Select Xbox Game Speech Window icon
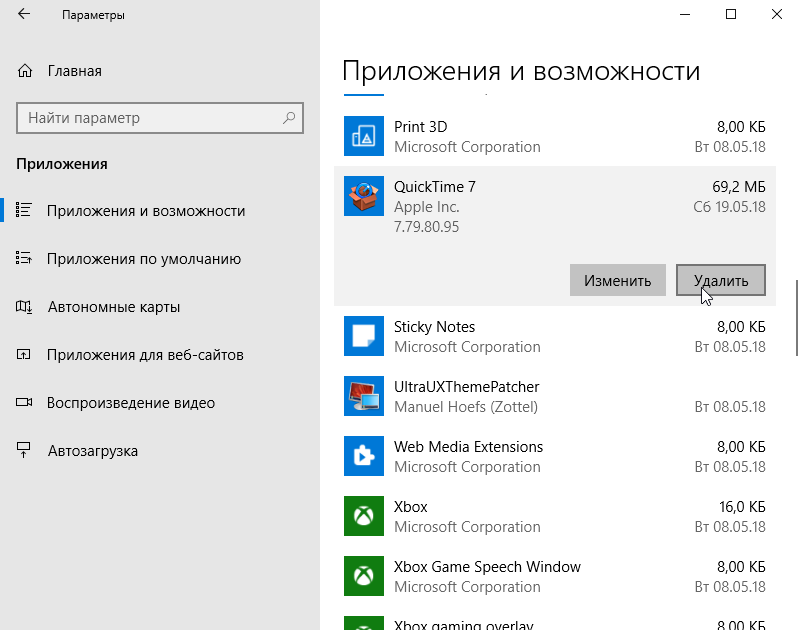 pos(364,576)
